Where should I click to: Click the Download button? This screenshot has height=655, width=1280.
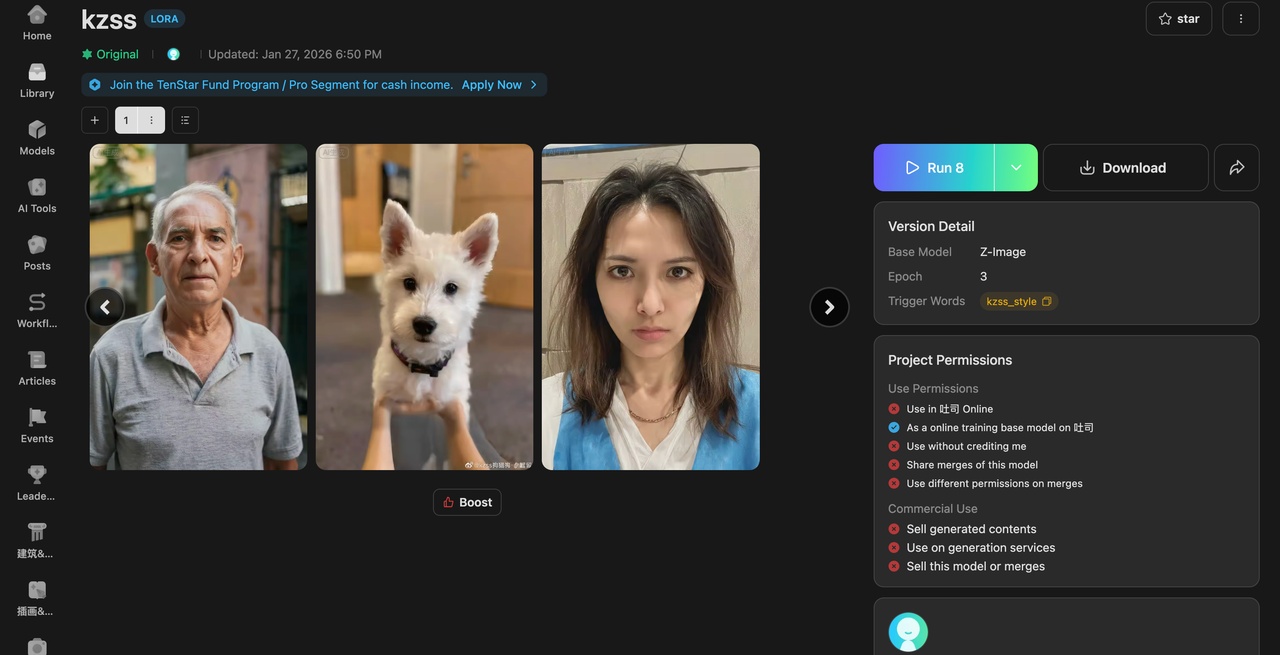(x=1124, y=168)
